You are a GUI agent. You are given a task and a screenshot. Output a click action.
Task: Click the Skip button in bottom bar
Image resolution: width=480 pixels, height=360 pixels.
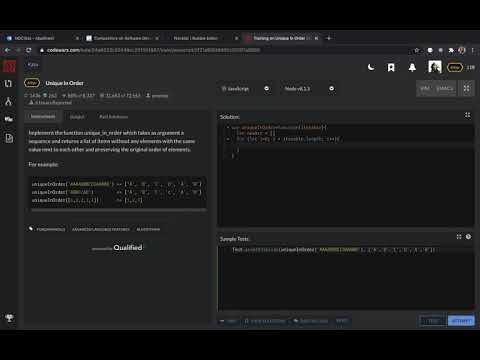(x=228, y=321)
